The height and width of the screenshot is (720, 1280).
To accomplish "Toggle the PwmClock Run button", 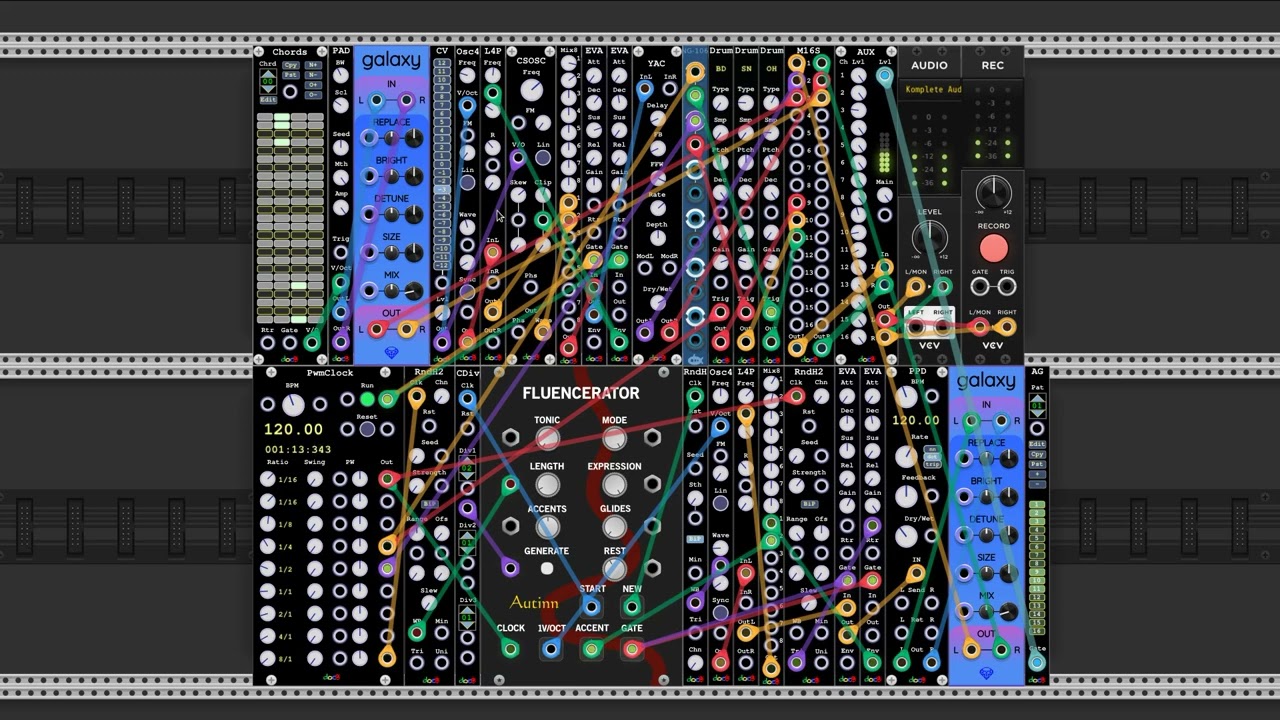I will [x=367, y=400].
